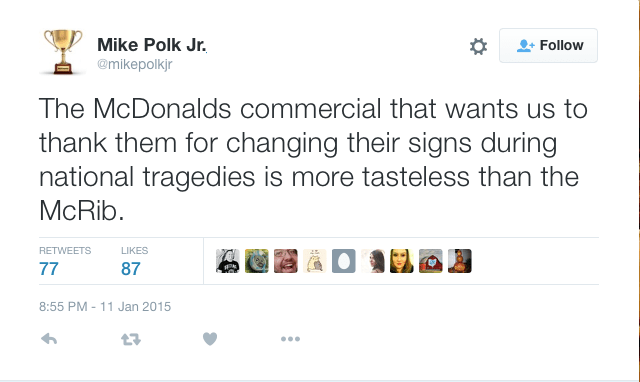
Task: Select the dark-haired woman profile avatar
Action: click(372, 261)
